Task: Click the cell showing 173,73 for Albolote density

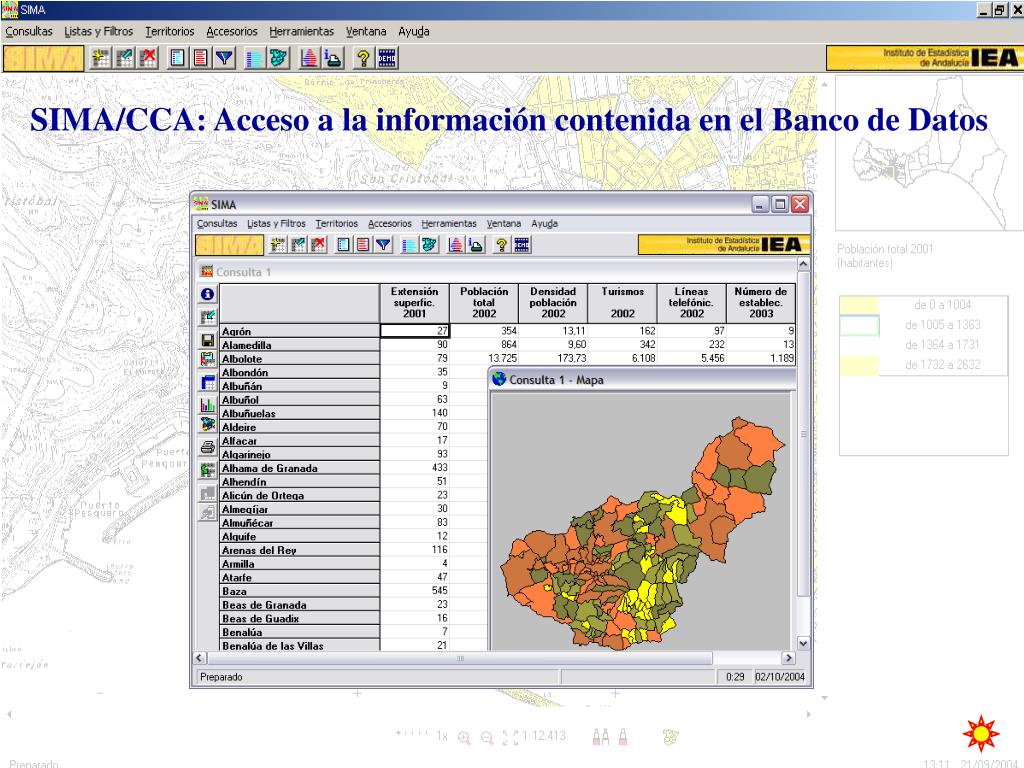Action: coord(553,359)
